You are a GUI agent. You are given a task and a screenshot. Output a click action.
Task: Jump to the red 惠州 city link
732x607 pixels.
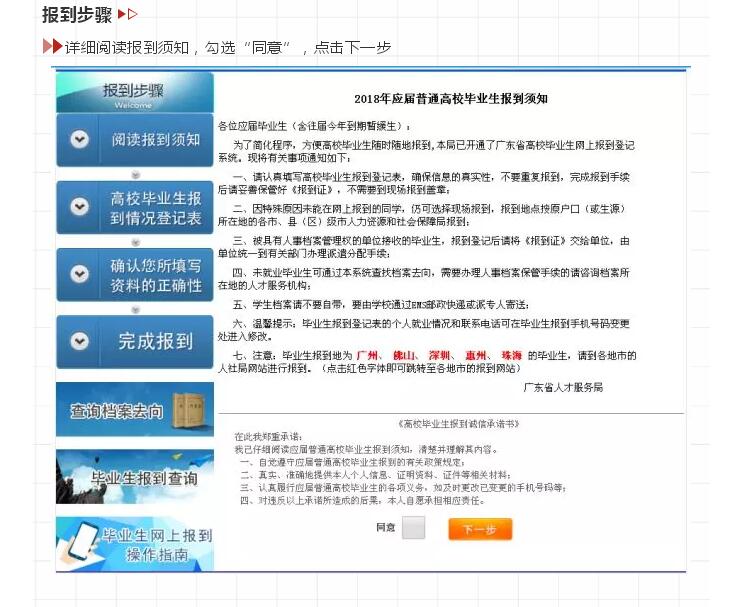tap(475, 355)
